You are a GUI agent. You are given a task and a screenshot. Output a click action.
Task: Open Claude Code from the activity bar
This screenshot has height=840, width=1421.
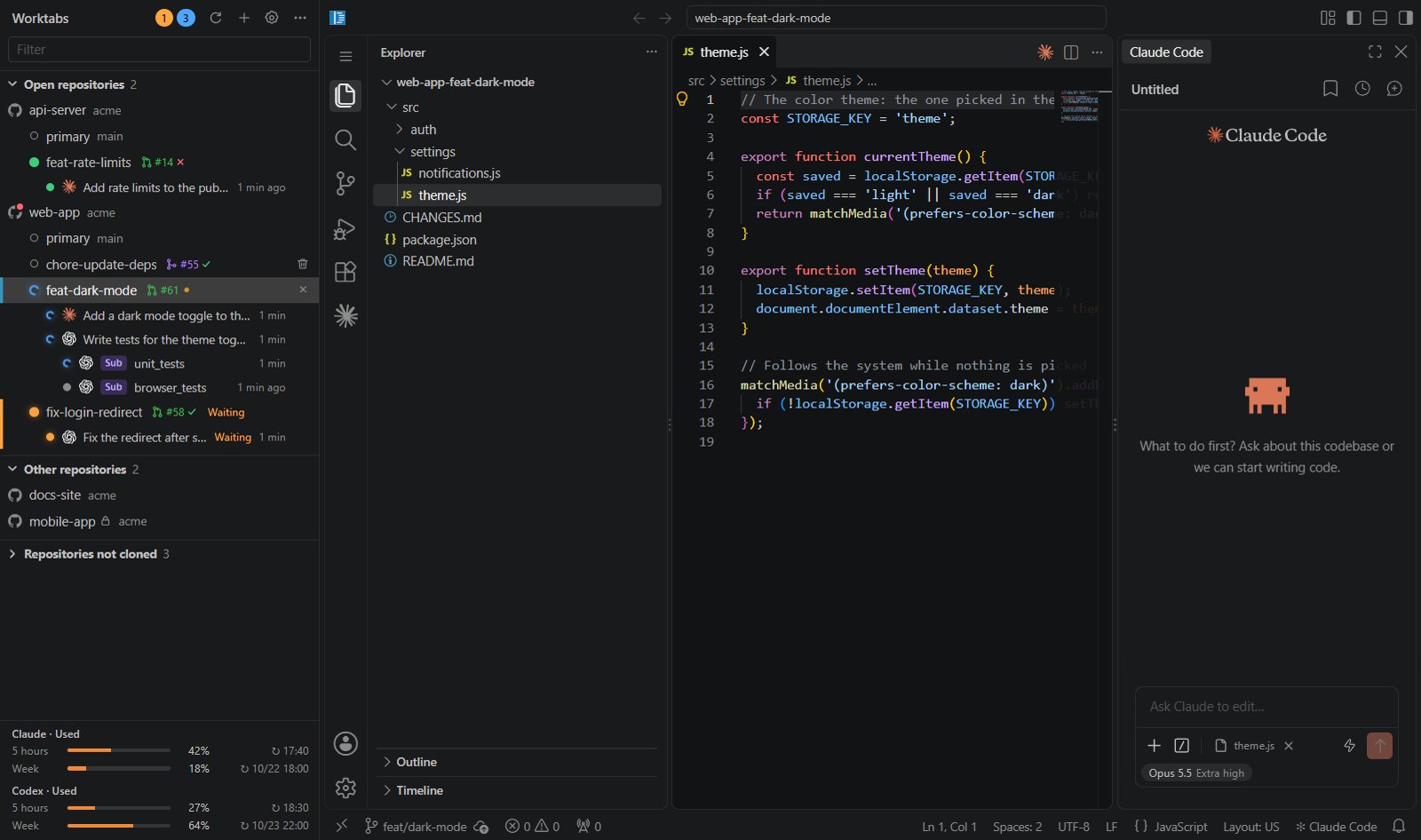(345, 316)
